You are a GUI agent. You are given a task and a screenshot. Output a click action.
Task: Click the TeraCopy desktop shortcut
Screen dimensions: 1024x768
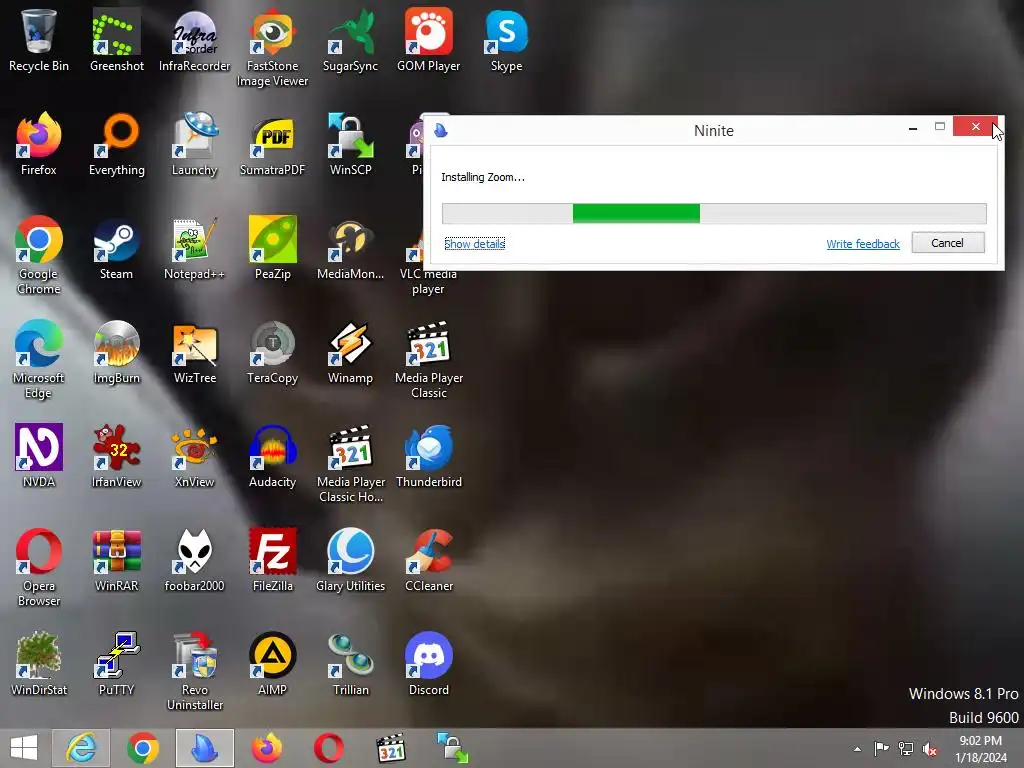(272, 352)
